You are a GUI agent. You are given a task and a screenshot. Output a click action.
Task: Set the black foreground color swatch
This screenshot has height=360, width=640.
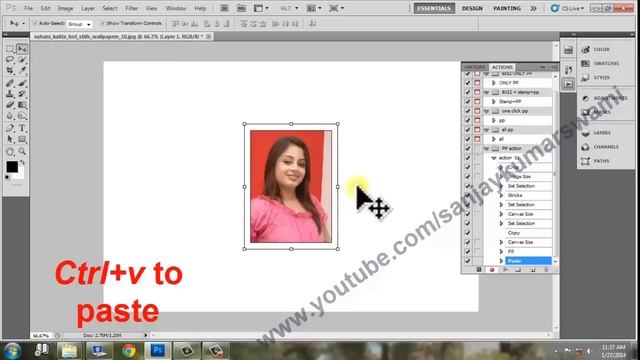tap(12, 167)
